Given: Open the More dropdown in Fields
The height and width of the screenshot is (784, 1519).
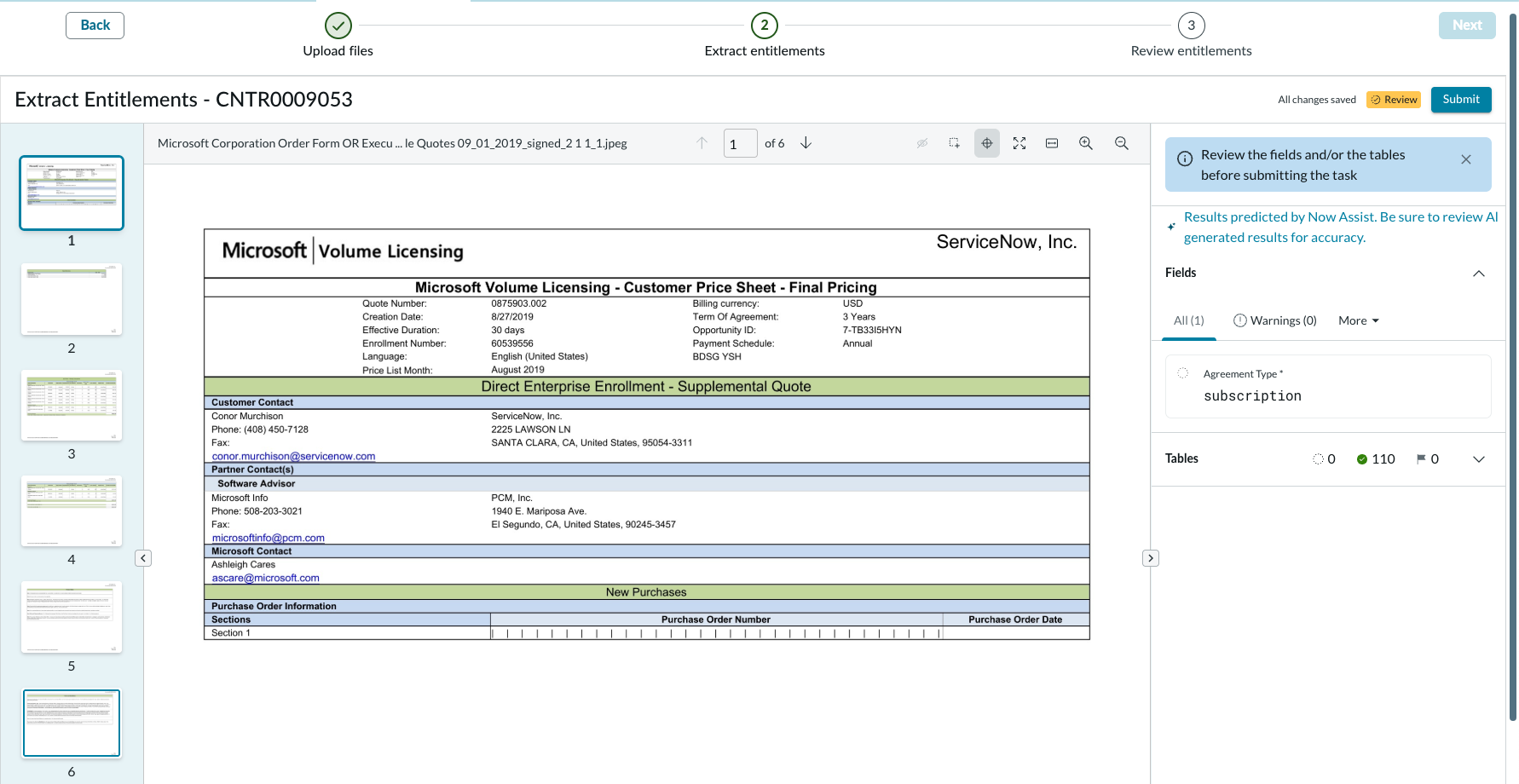Looking at the screenshot, I should tap(1359, 320).
